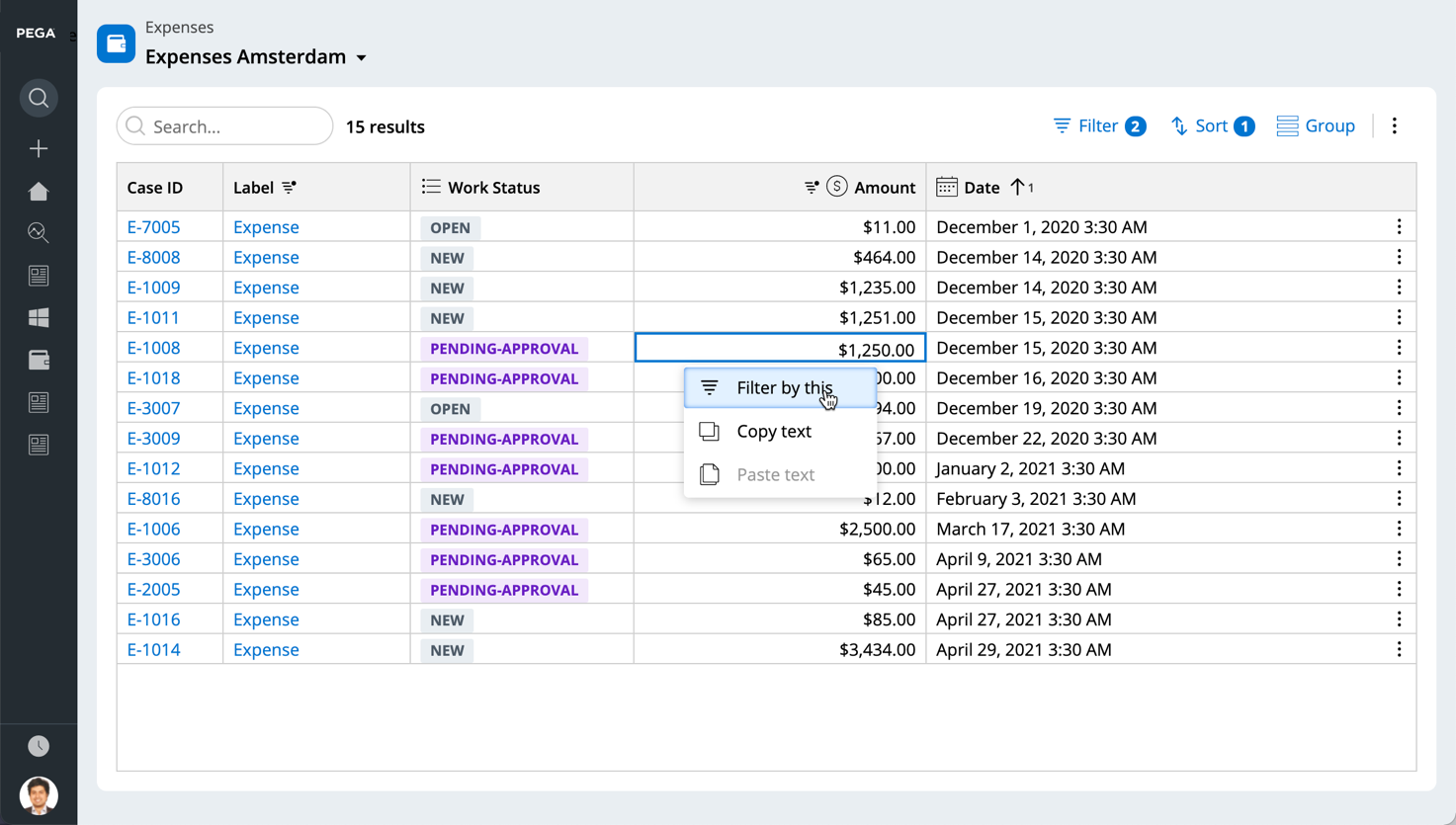Click the tiles icon in the left sidebar
Image resolution: width=1456 pixels, height=825 pixels.
[x=38, y=317]
